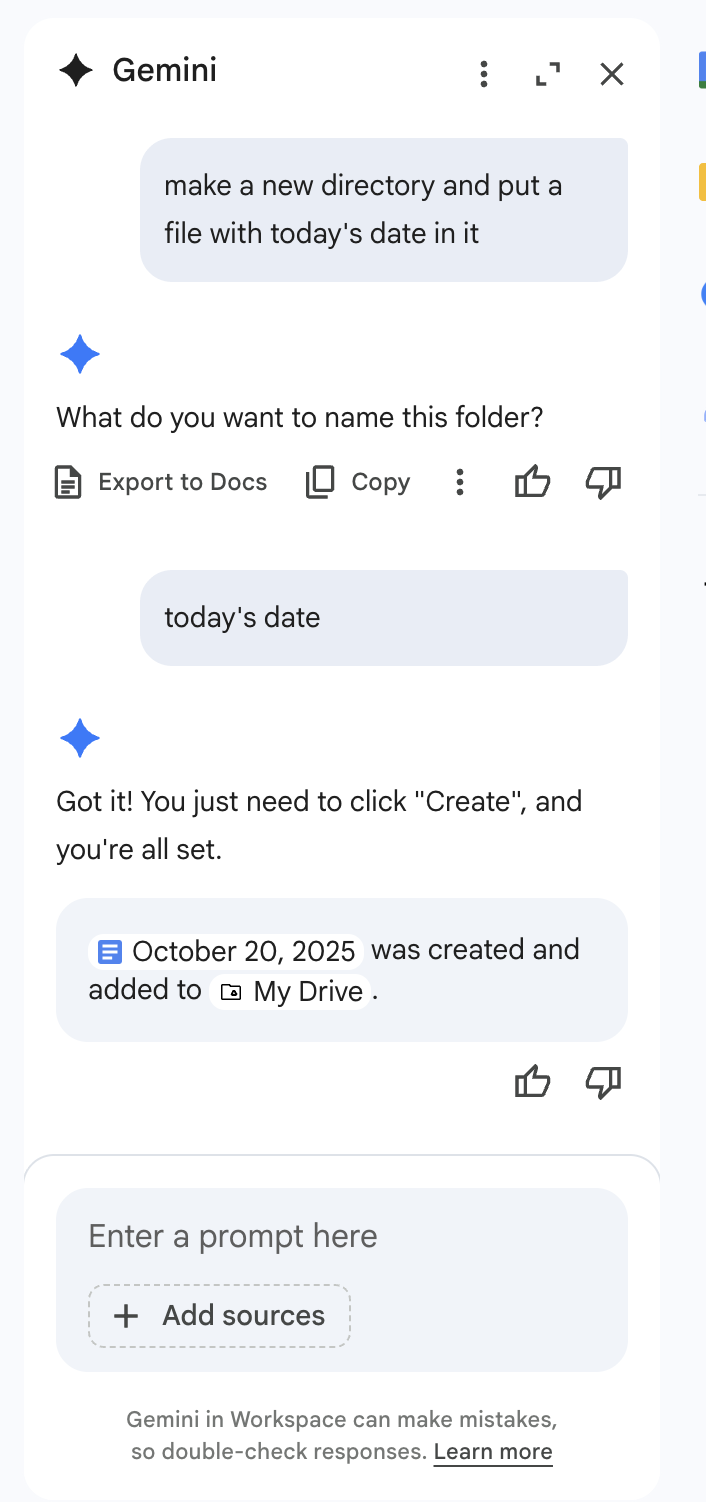
Task: Click Export to Docs button
Action: pyautogui.click(x=161, y=482)
